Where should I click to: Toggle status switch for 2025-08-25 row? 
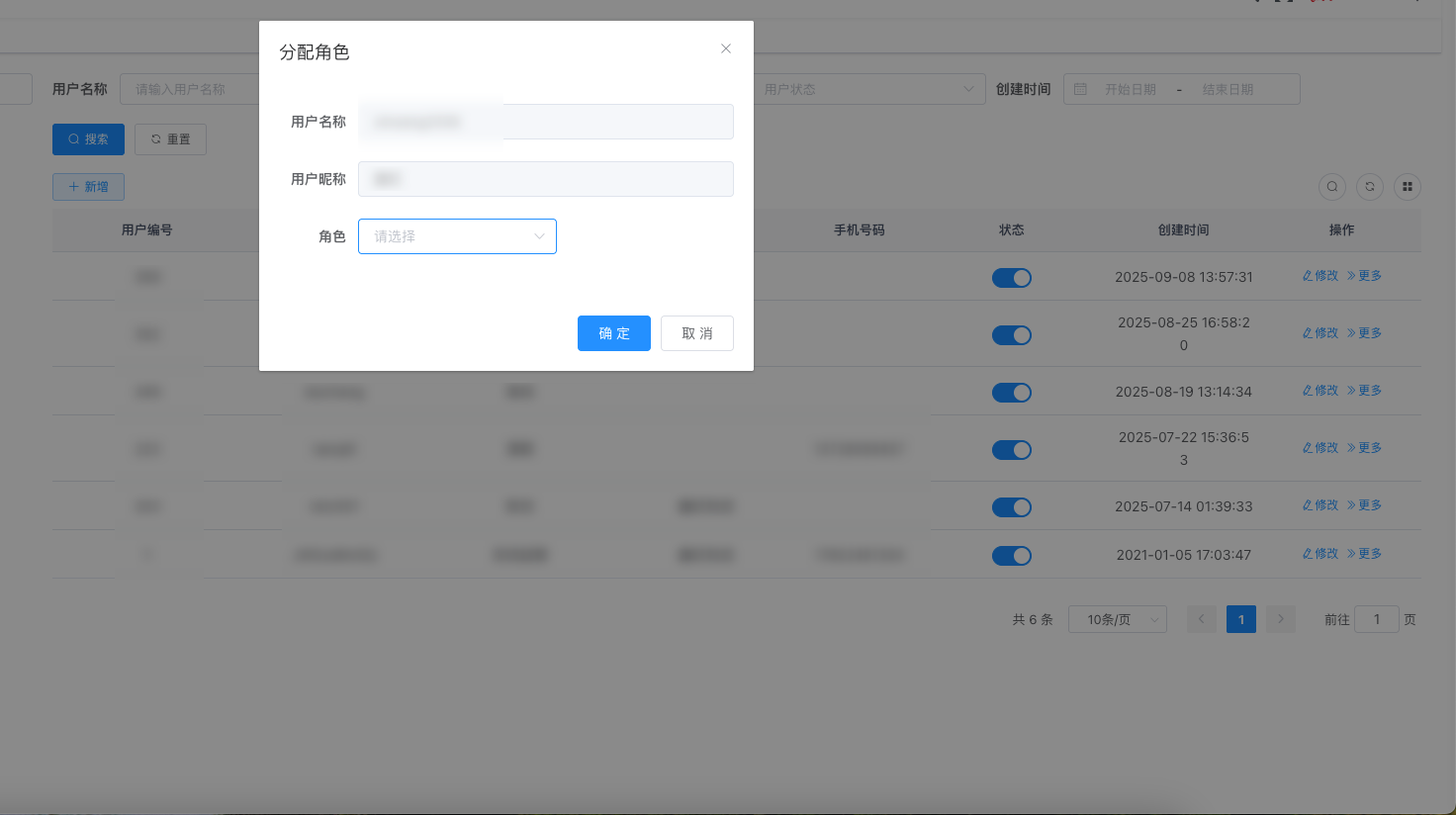[1012, 335]
